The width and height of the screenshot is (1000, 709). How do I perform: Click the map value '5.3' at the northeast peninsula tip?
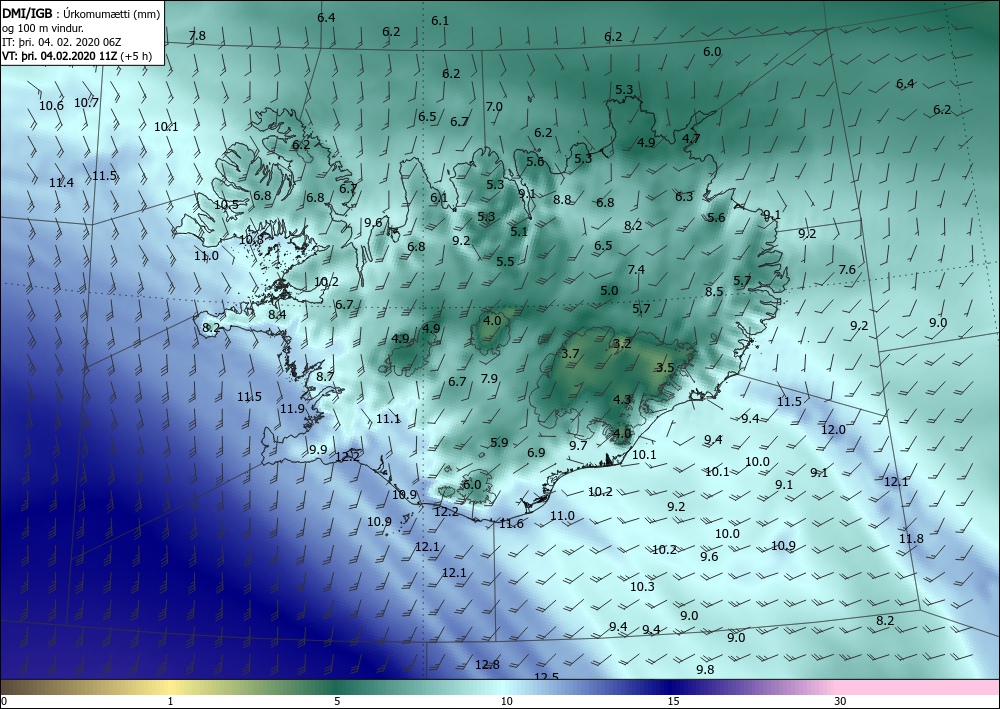624,90
